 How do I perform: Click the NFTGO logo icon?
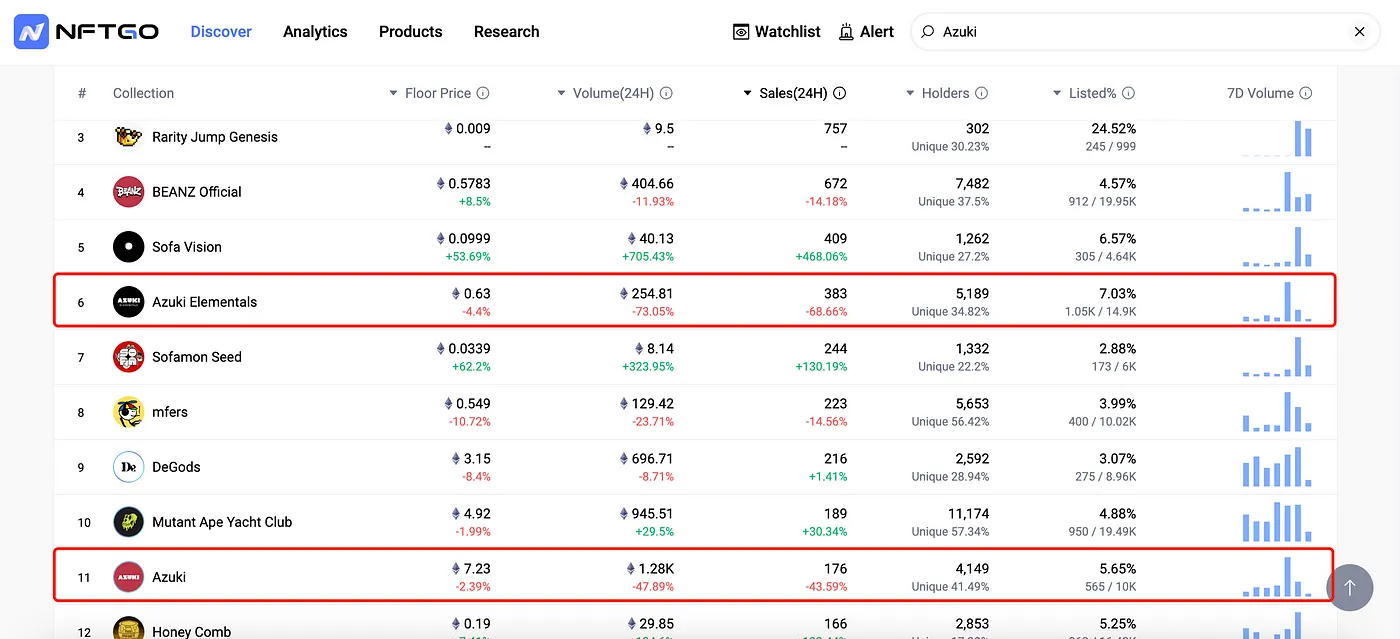click(x=32, y=32)
